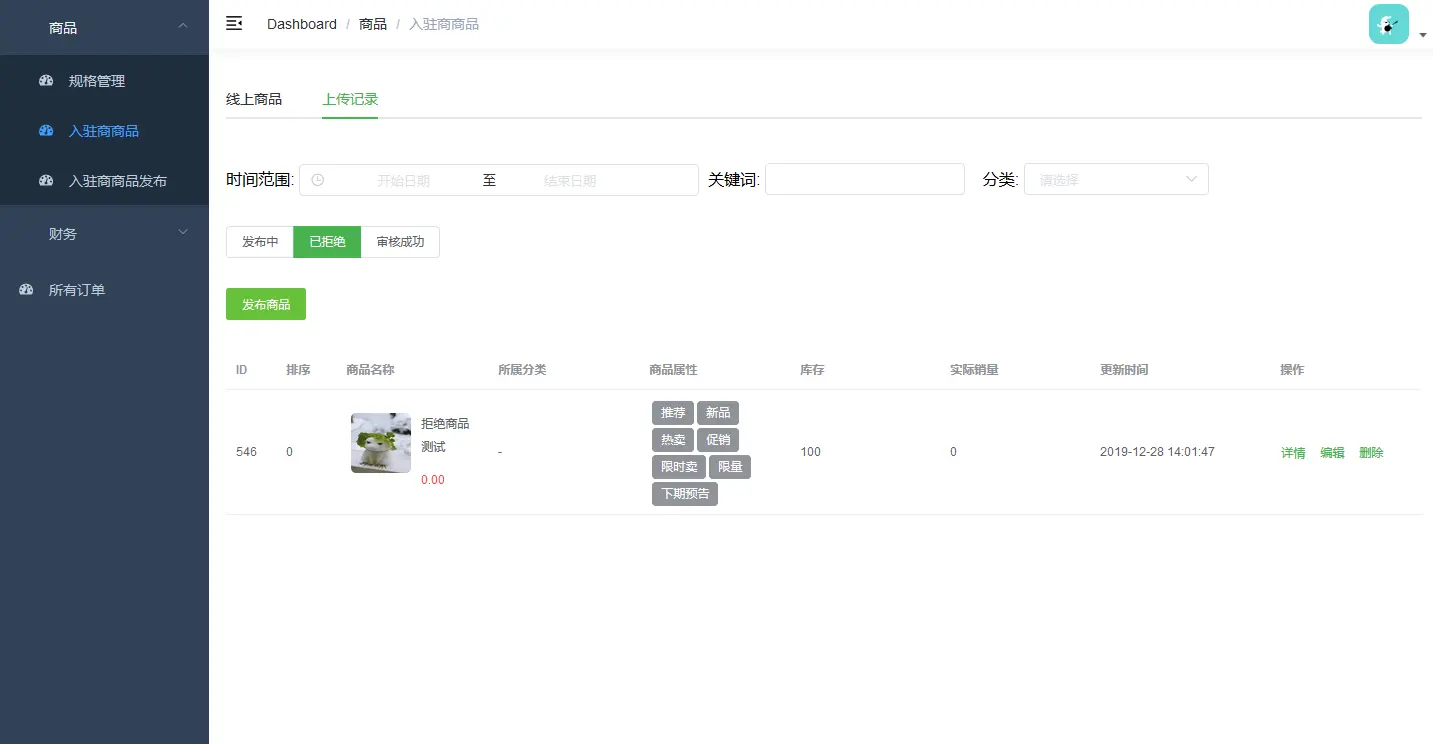Toggle the 新品 attribute tag

(x=718, y=413)
